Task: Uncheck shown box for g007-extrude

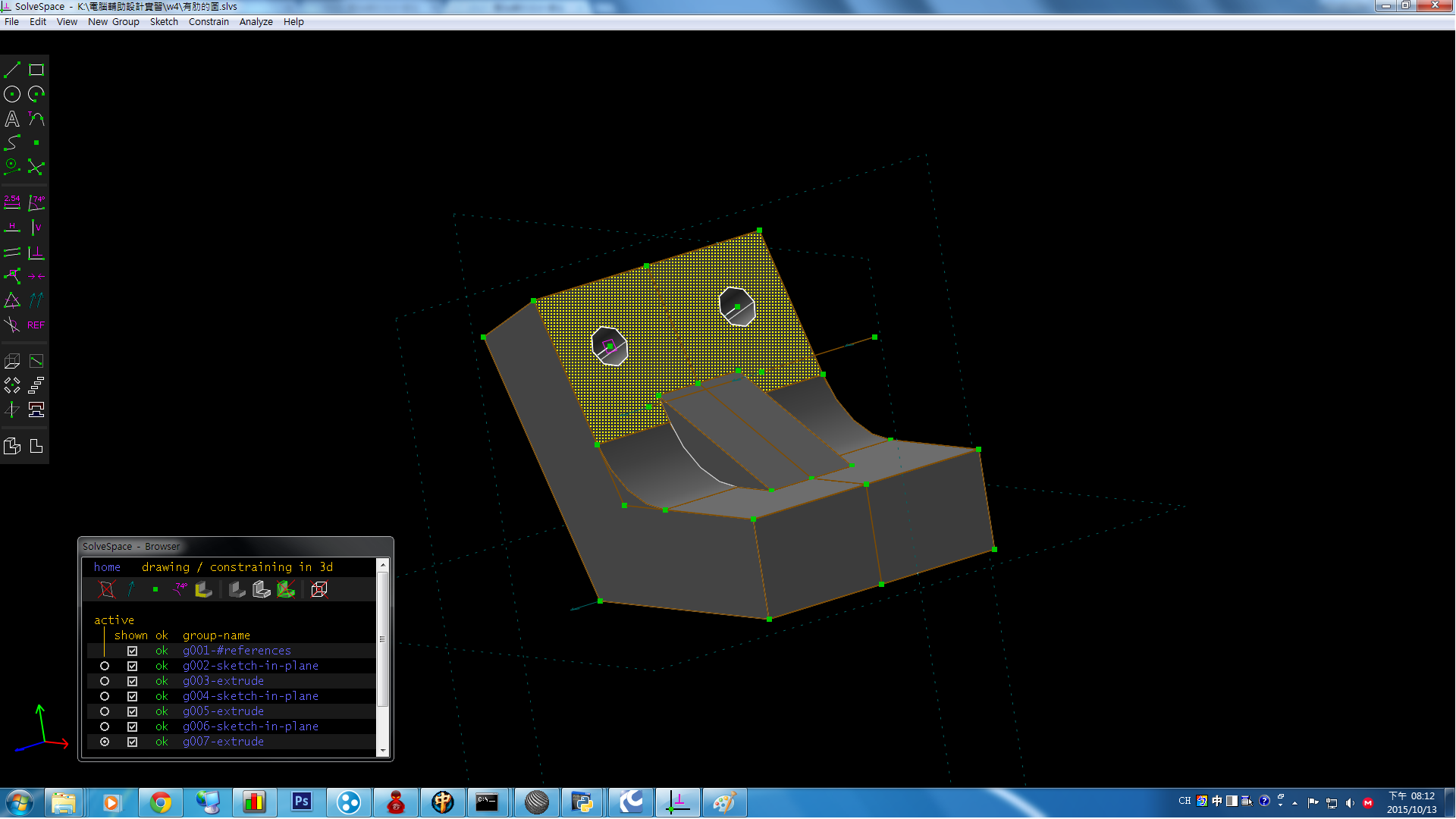Action: 132,742
